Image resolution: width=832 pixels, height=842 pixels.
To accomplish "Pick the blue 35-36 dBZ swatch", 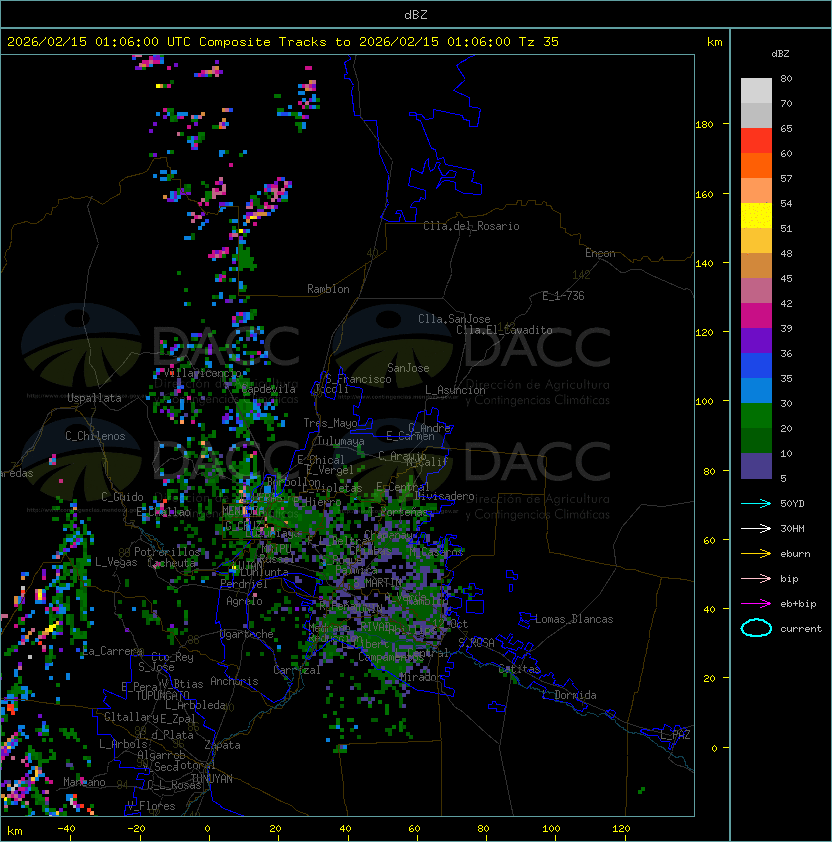I will coord(756,365).
